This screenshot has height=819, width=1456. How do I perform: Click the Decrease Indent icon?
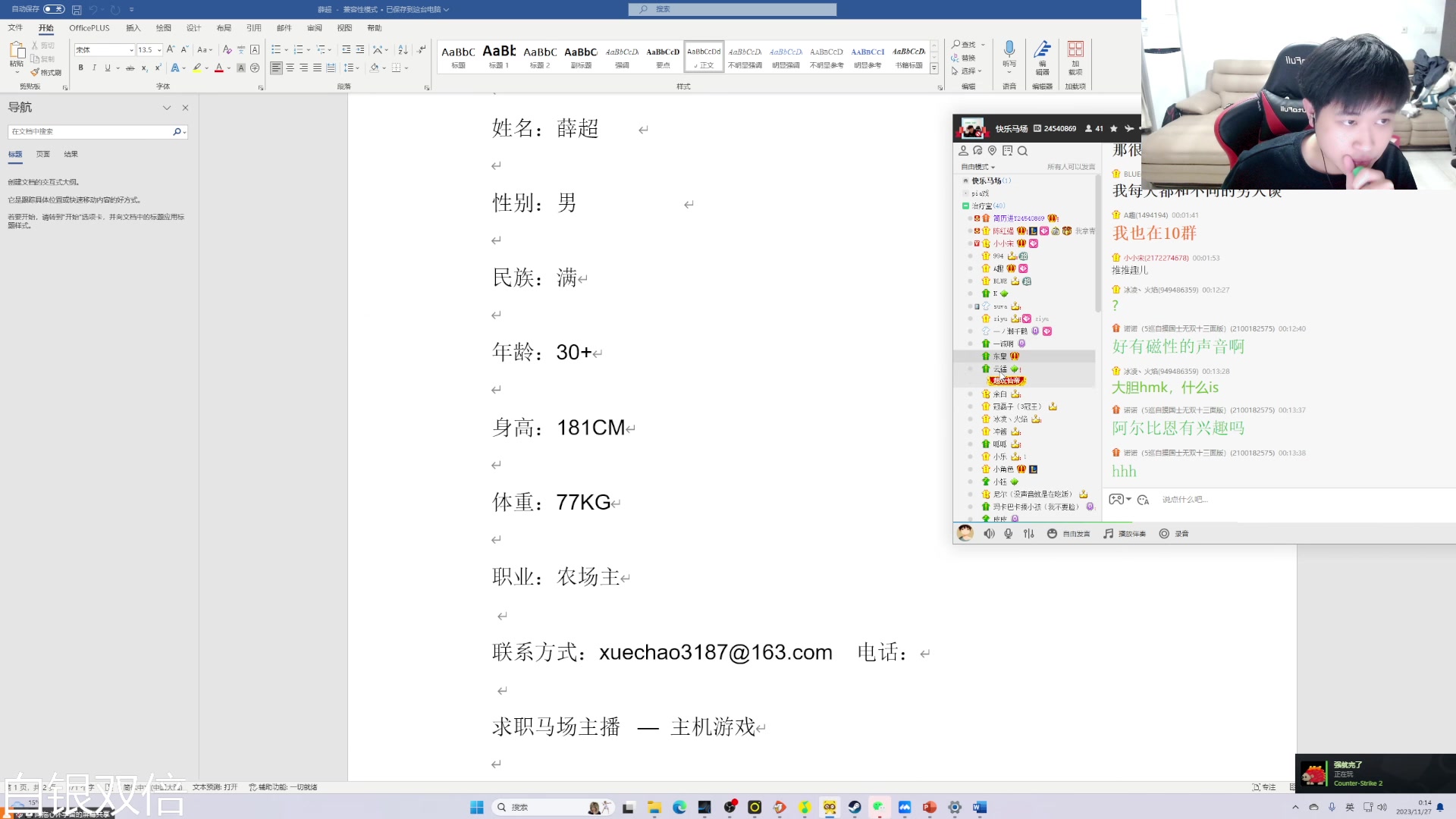click(347, 49)
